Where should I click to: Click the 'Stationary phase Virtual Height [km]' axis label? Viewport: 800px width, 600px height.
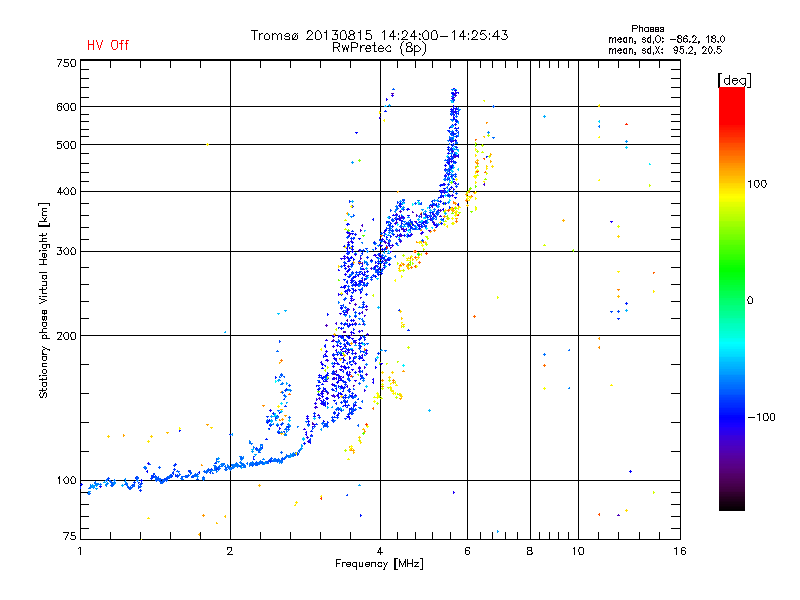point(44,300)
